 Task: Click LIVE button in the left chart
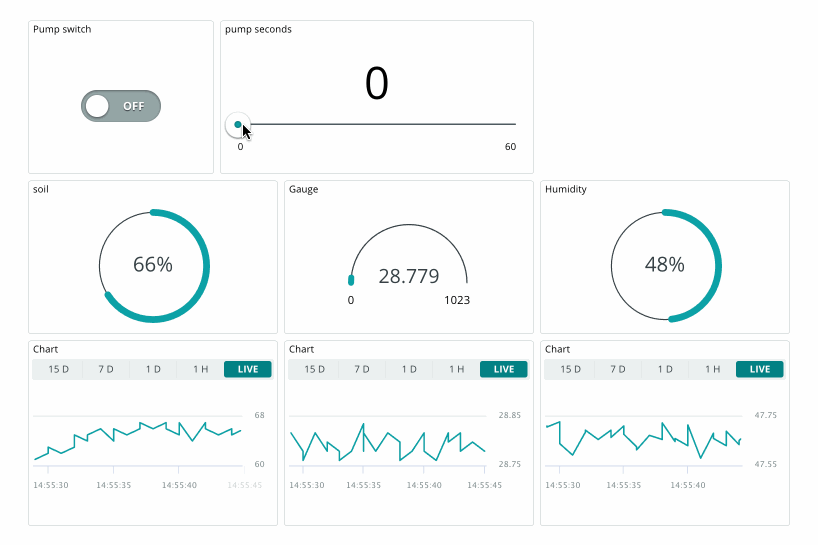248,369
